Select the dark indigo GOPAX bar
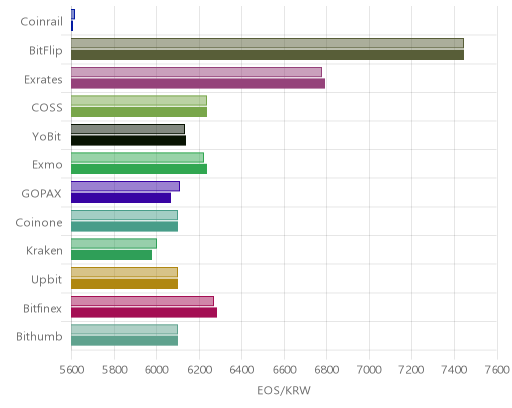The image size is (512, 408). pyautogui.click(x=121, y=198)
